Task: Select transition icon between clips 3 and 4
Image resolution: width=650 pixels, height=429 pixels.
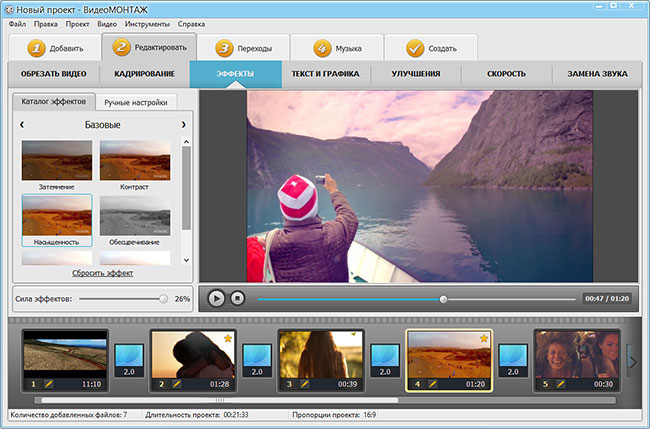Action: point(385,359)
